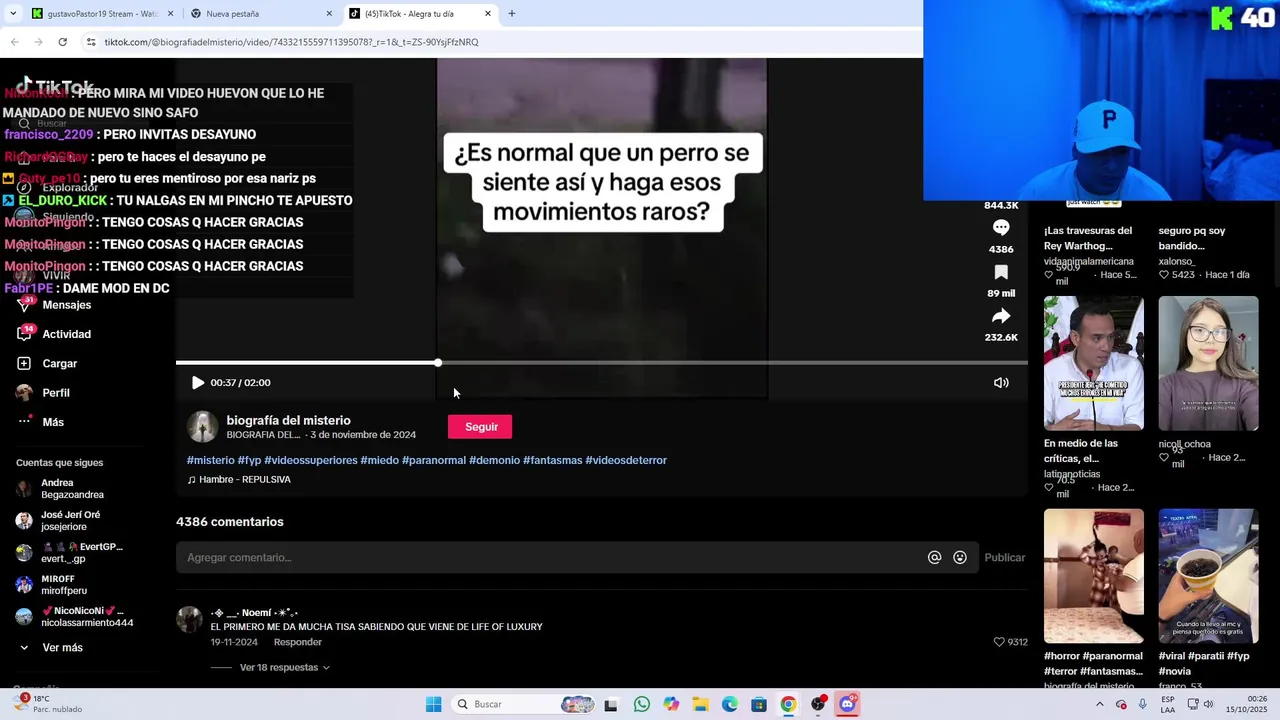Open Perfil in the sidebar
1280x720 pixels.
tap(55, 393)
